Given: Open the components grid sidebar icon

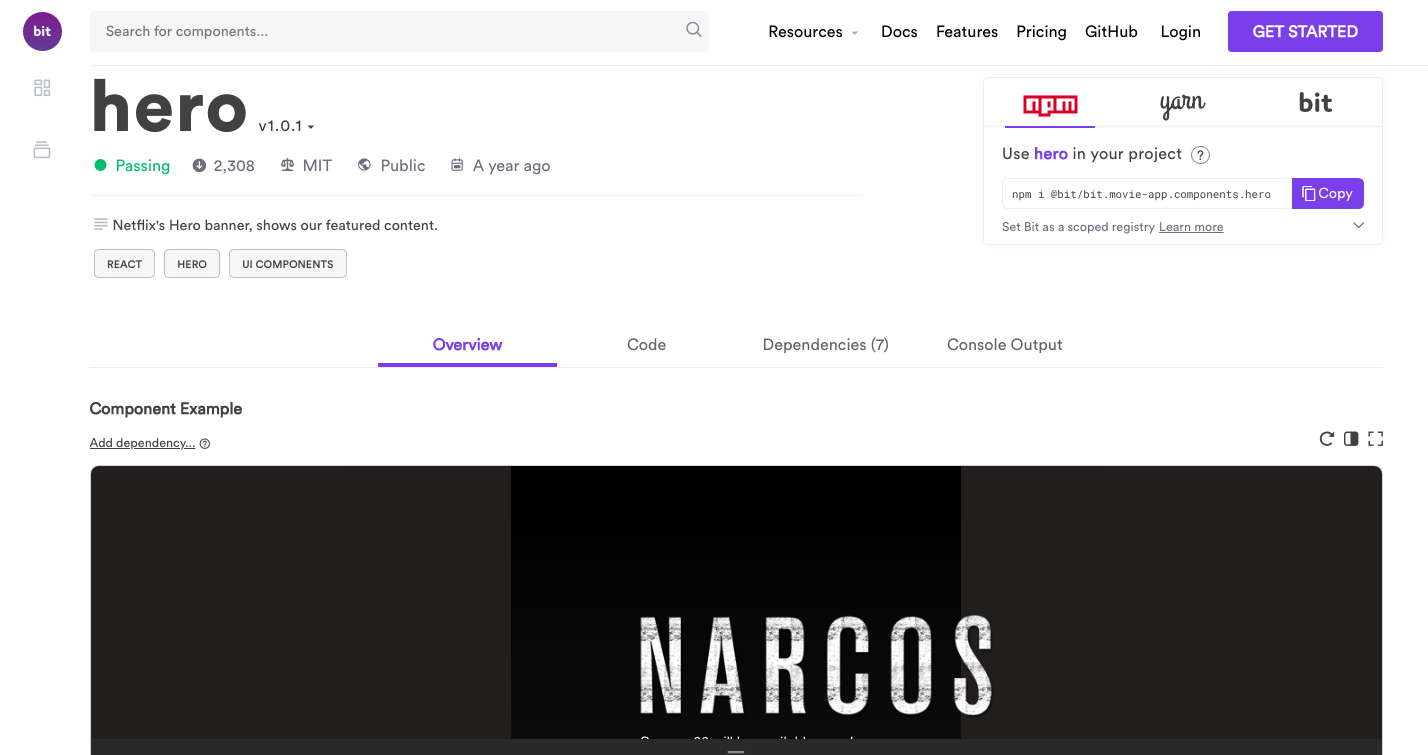Looking at the screenshot, I should pos(42,88).
